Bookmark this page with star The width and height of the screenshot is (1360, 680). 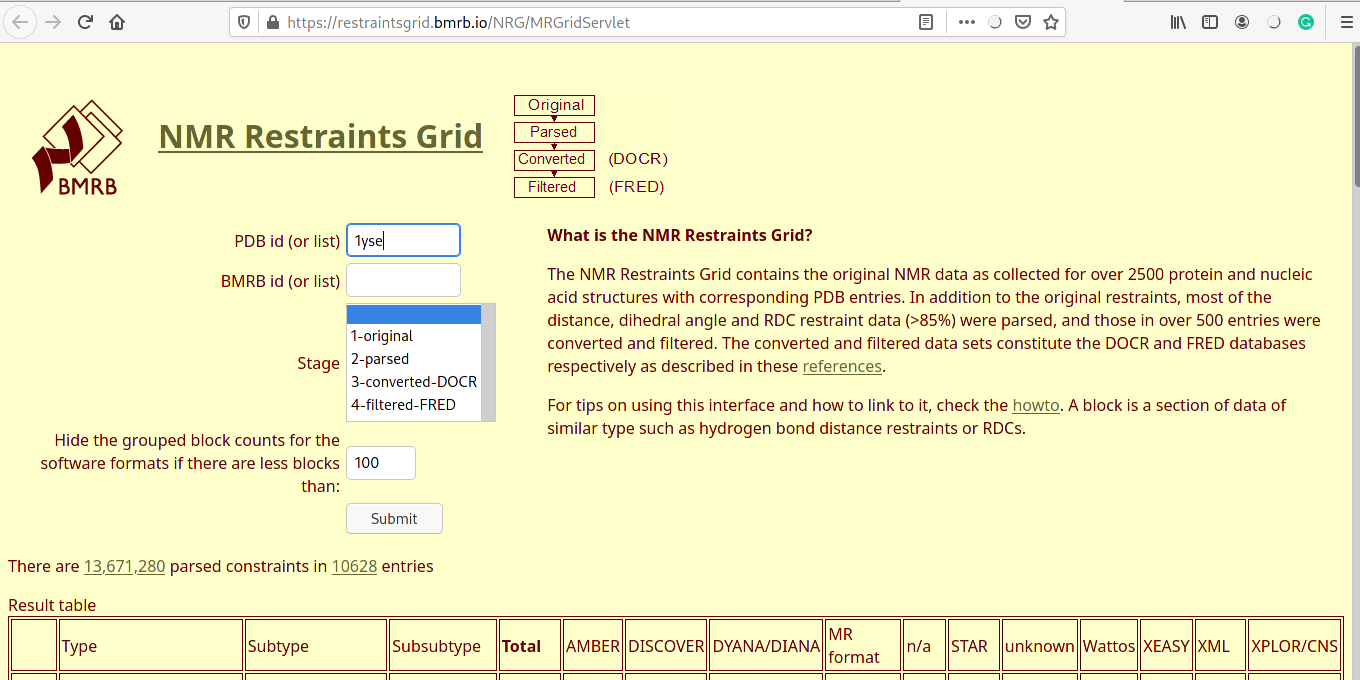pos(1050,22)
